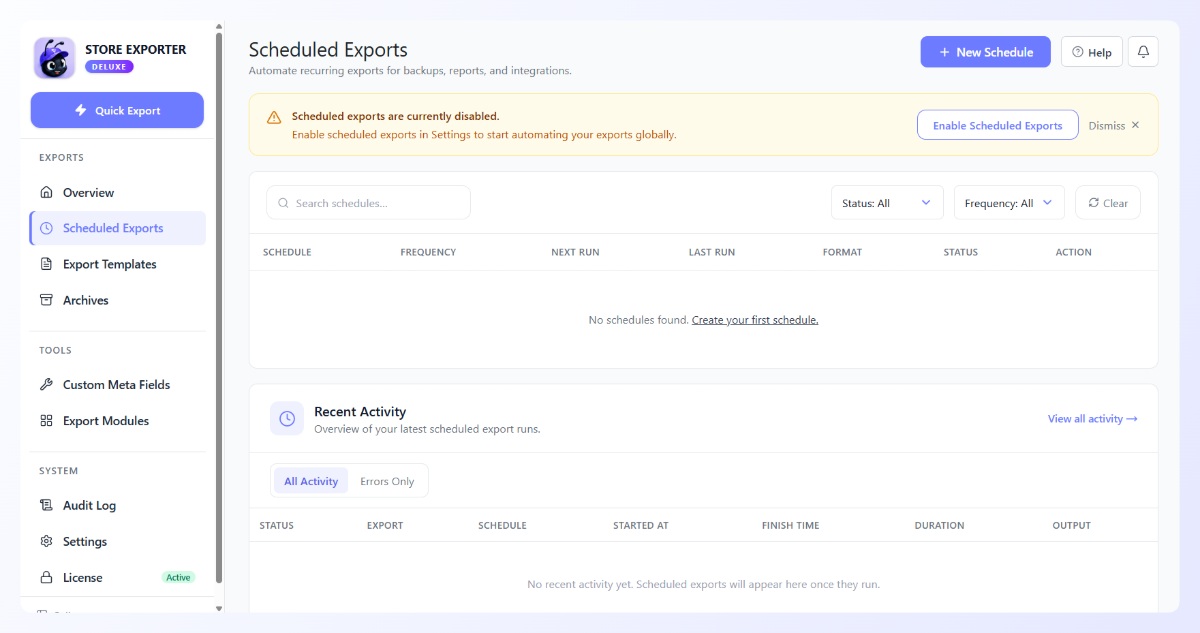1200x633 pixels.
Task: Click the Help button
Action: coord(1092,52)
